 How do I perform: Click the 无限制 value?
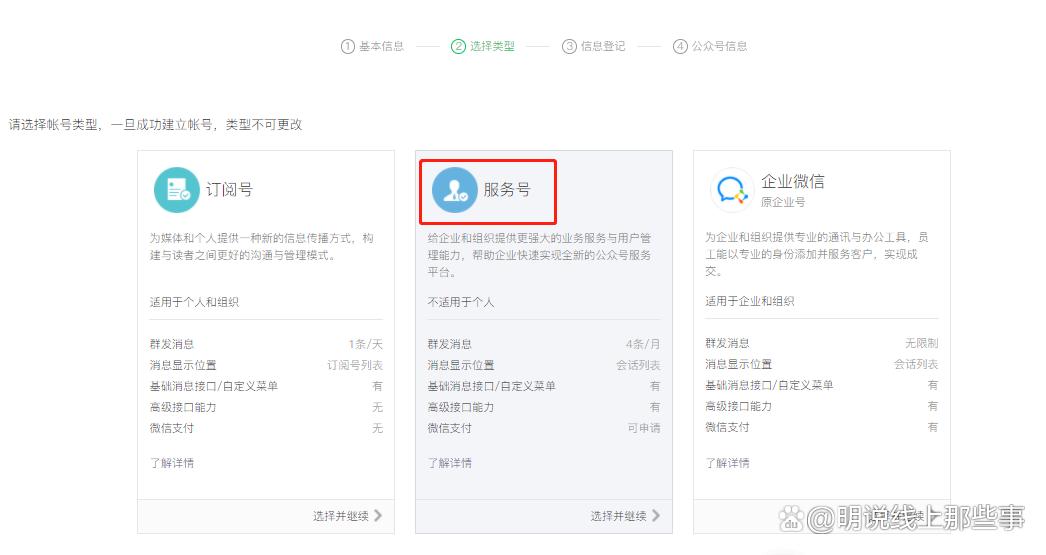tap(921, 343)
